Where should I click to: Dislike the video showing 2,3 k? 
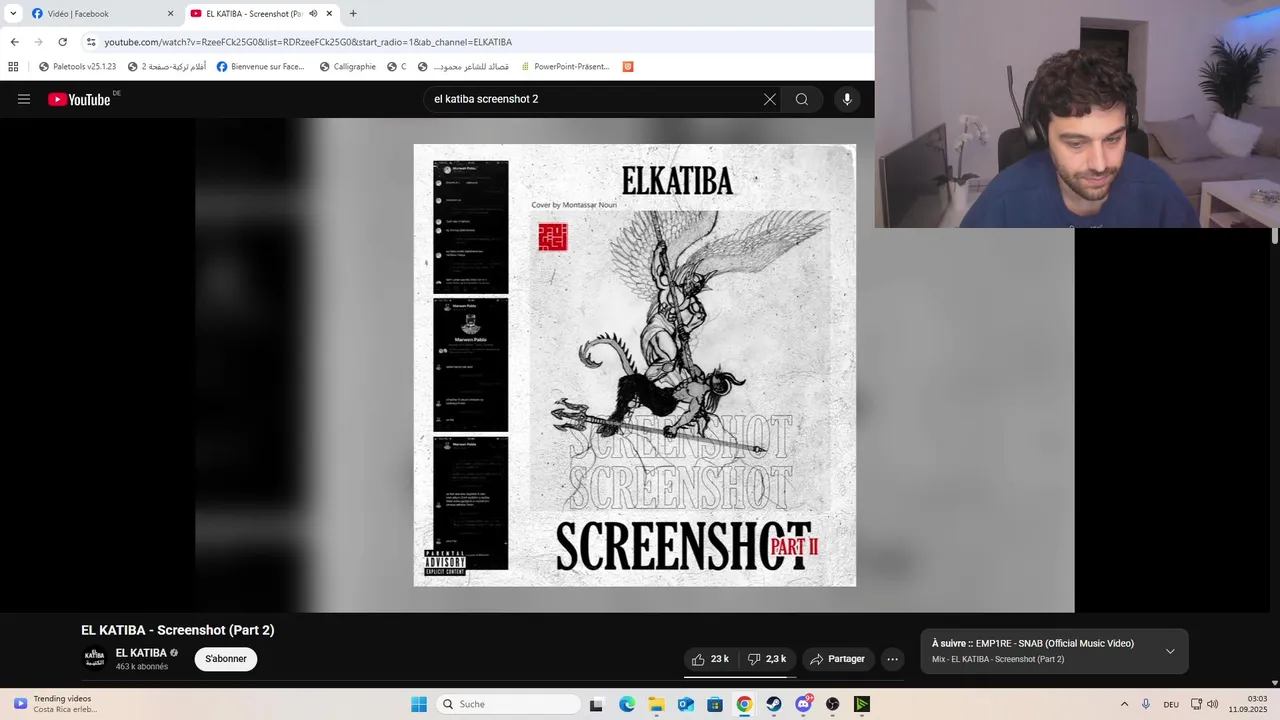click(x=768, y=659)
